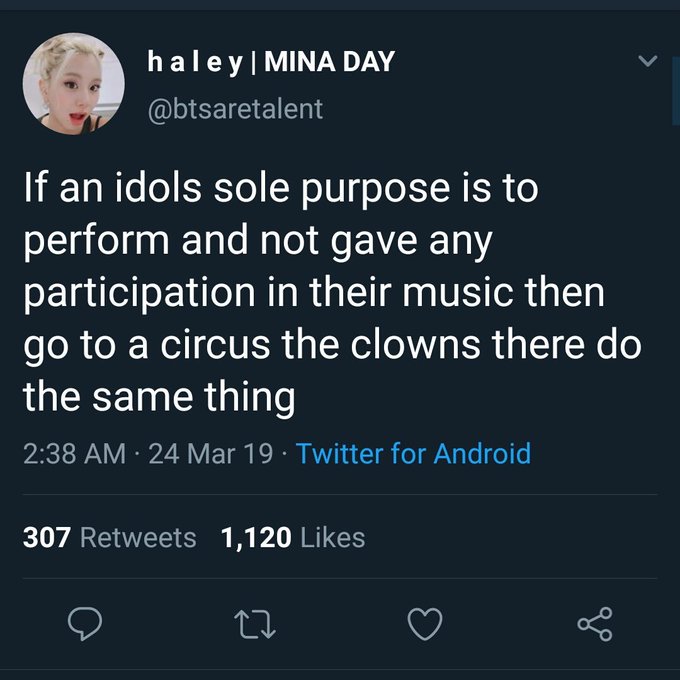Click the word 'clowns' in the tweet
Screen dimensions: 680x680
coord(415,344)
